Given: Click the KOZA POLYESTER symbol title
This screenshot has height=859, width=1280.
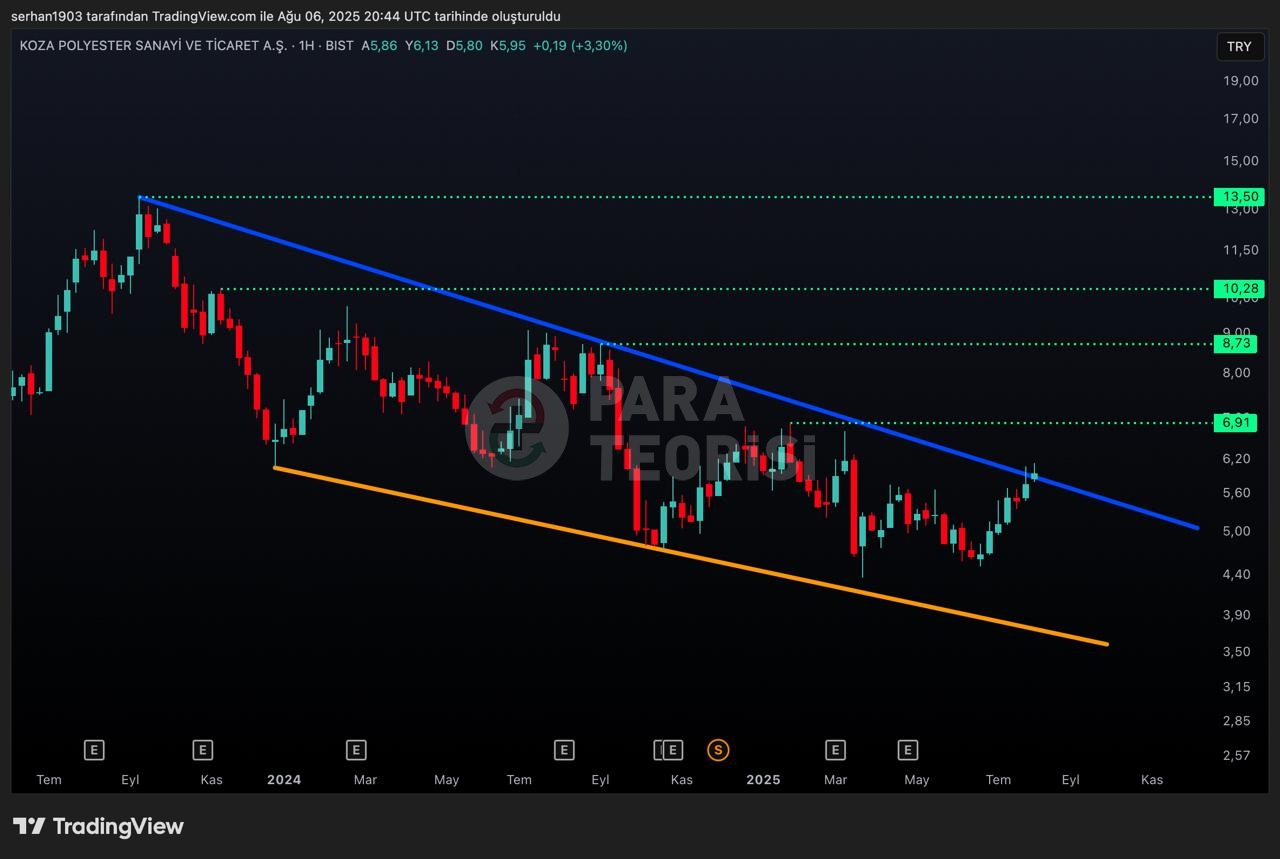Looking at the screenshot, I should coord(153,46).
